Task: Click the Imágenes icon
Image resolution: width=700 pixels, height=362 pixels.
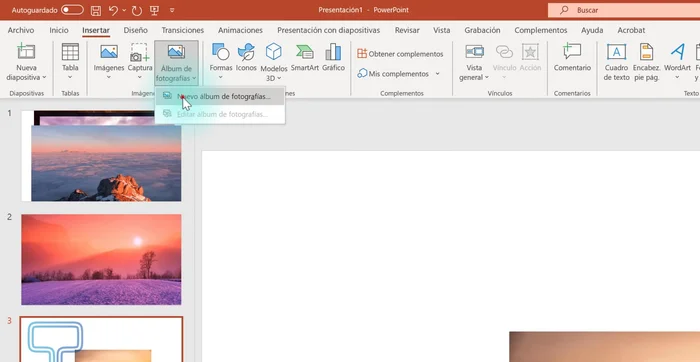Action: [x=109, y=52]
